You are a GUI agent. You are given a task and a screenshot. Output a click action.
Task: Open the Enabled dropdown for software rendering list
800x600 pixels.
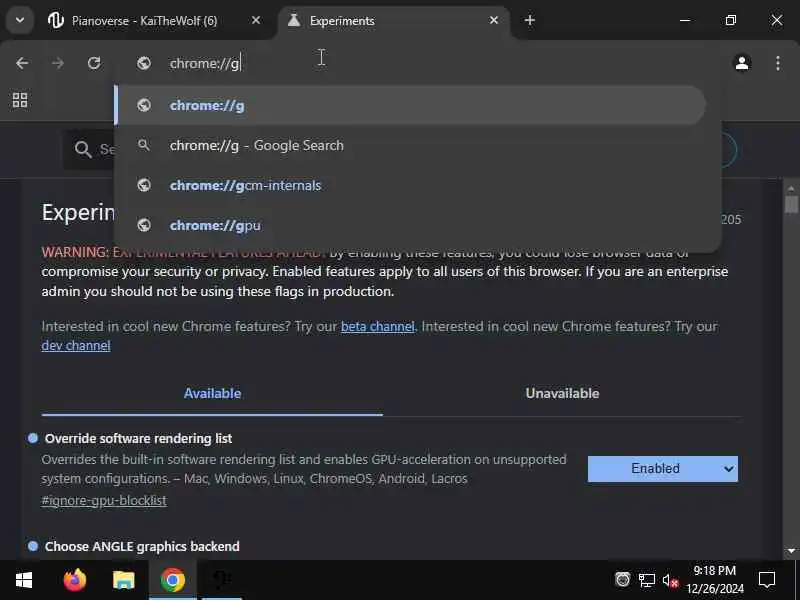(x=663, y=469)
